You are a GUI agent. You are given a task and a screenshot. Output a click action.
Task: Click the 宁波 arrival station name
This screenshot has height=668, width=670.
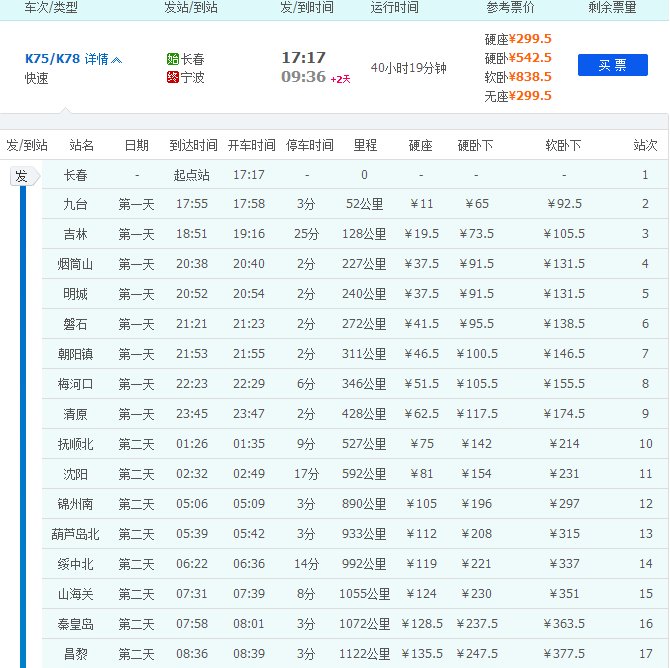pyautogui.click(x=192, y=77)
